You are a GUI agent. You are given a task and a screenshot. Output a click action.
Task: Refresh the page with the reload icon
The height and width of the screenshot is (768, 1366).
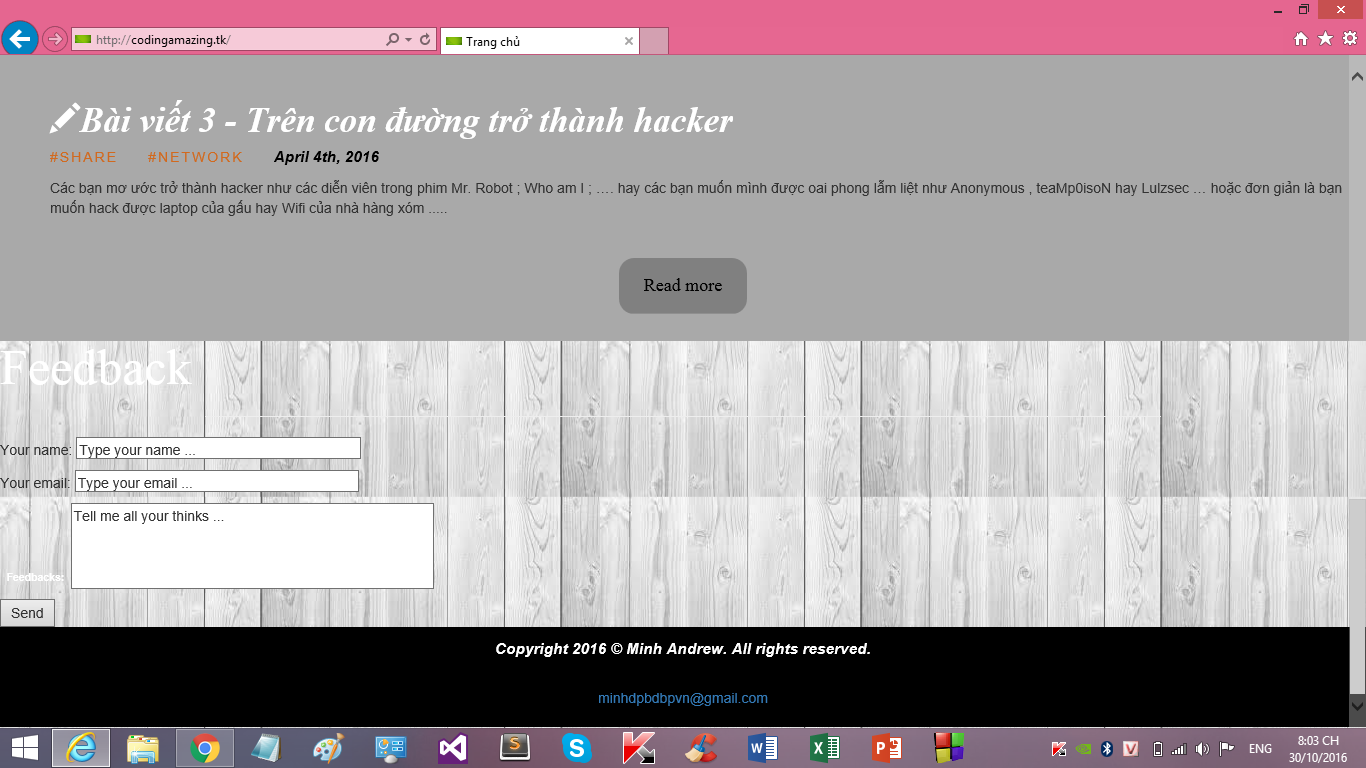425,40
